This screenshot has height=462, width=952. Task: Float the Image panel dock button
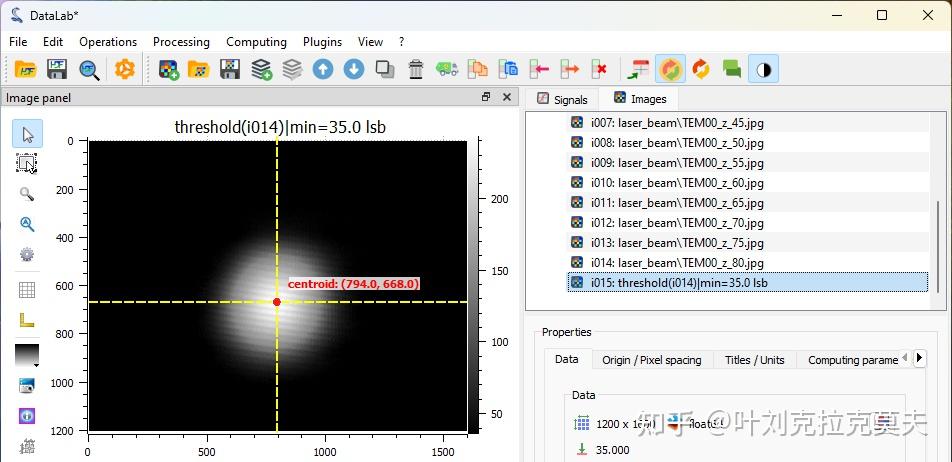click(x=486, y=97)
